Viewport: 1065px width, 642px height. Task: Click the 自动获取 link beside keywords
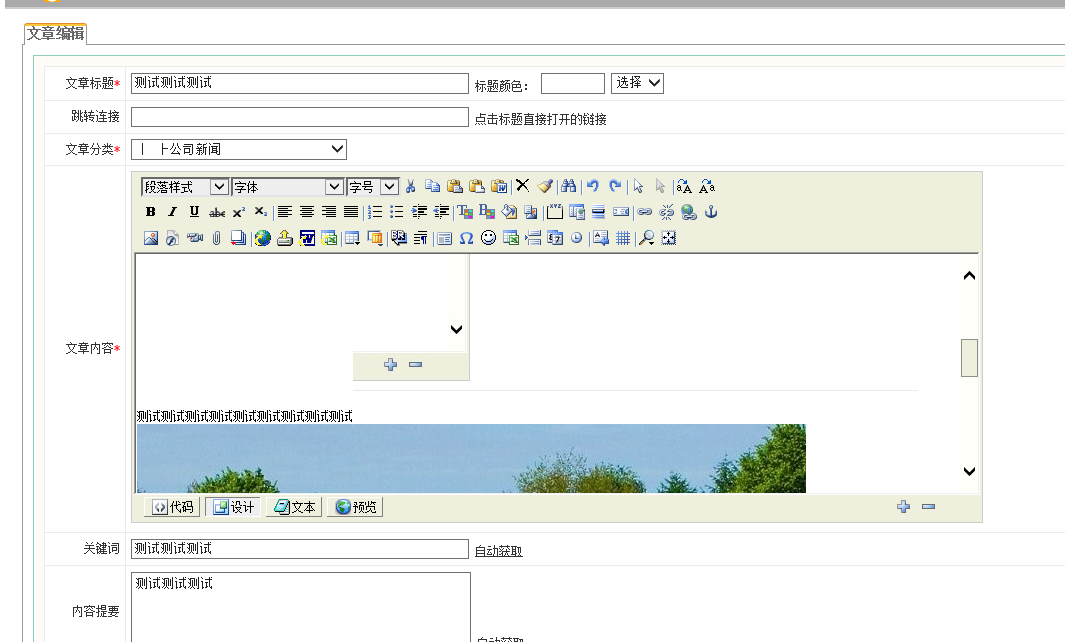point(498,551)
